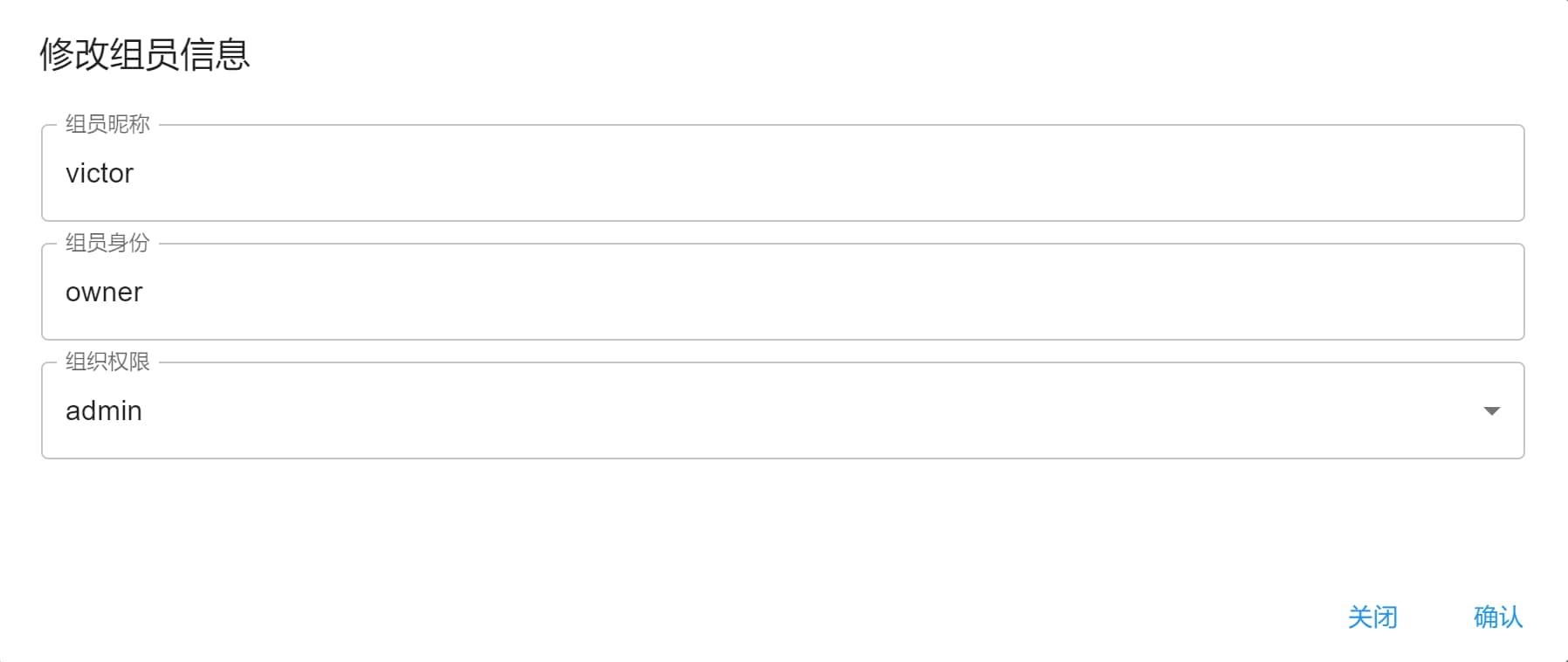Click the 关闭 button

pos(1372,617)
